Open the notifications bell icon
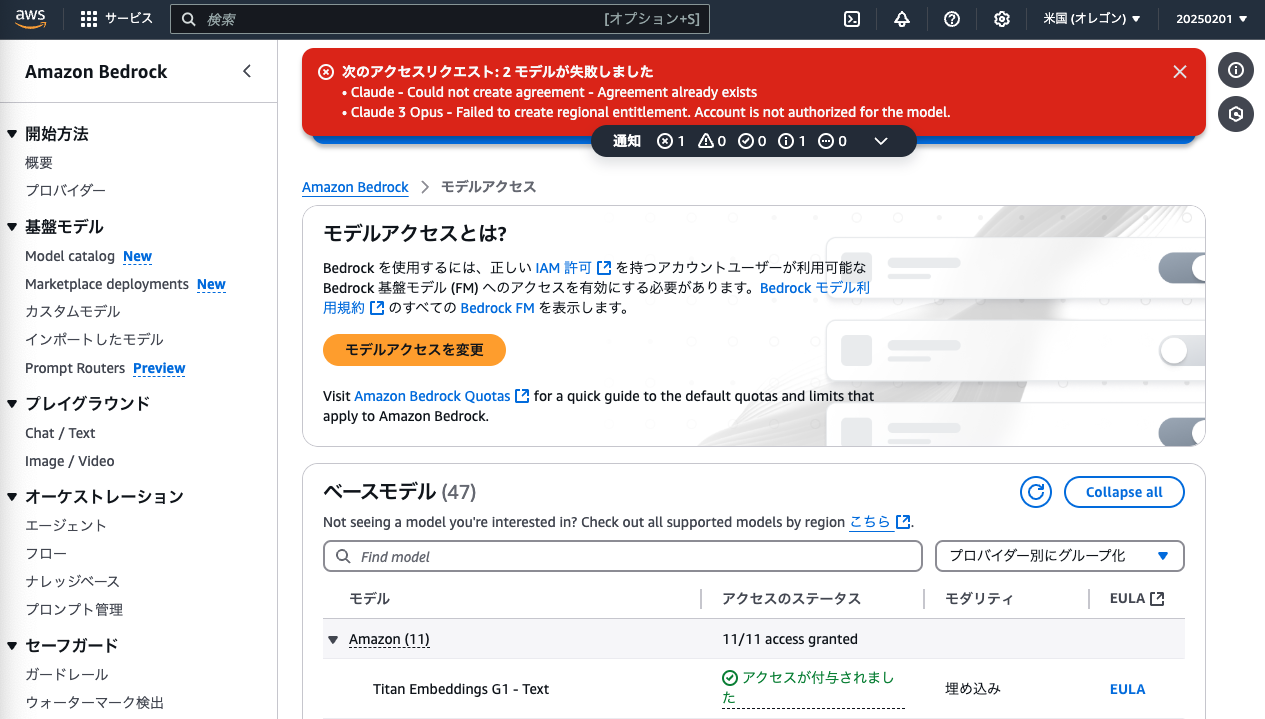1265x719 pixels. [x=901, y=18]
